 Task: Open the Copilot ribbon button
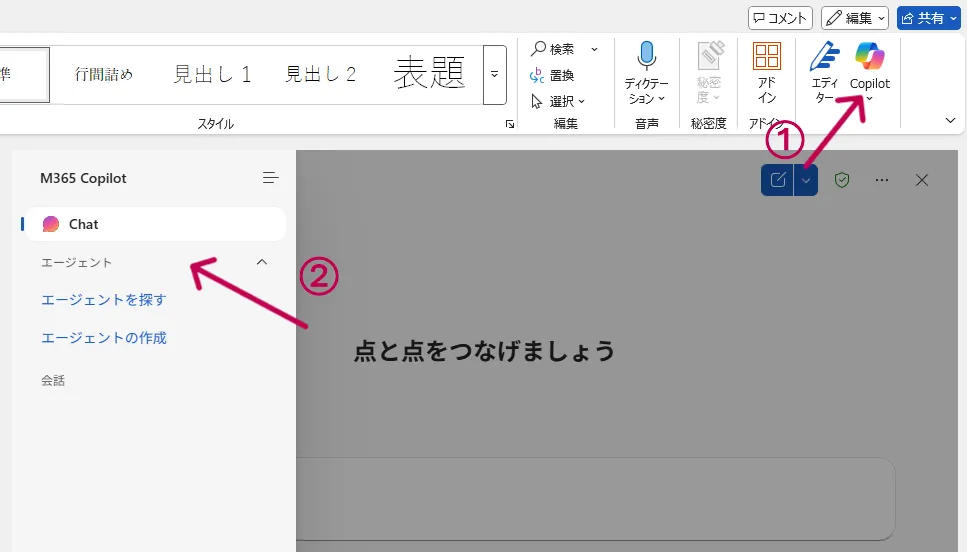tap(870, 65)
